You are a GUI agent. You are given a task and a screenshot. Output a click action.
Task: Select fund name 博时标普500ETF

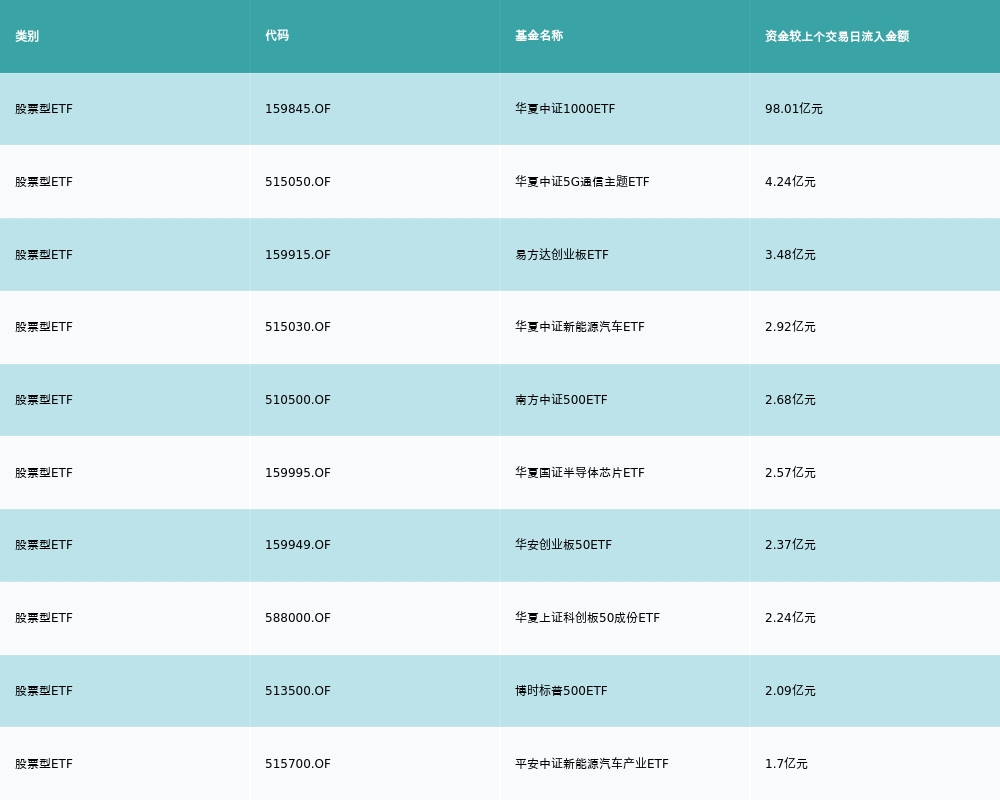pyautogui.click(x=561, y=691)
